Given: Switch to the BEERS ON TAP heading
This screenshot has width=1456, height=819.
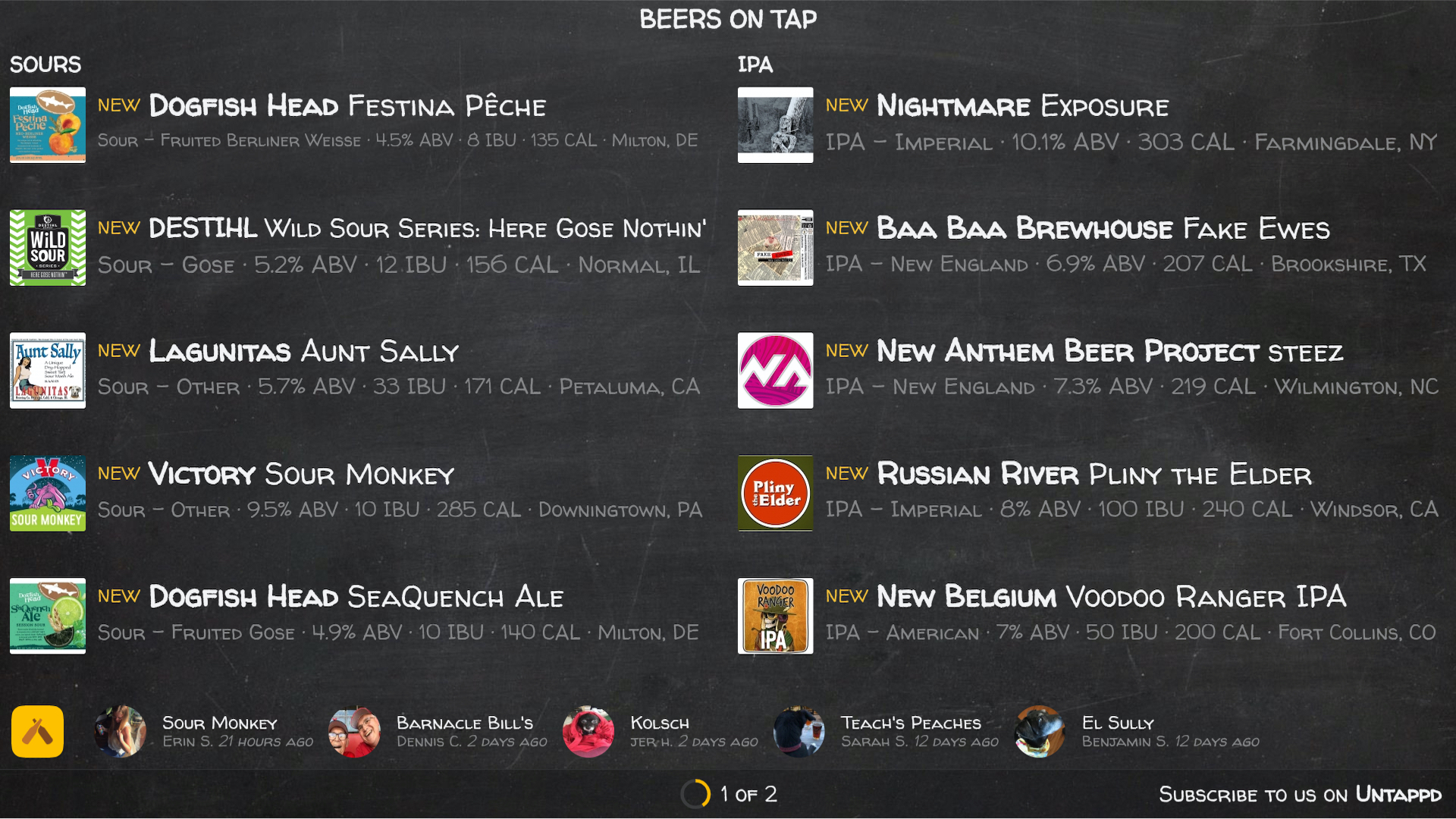Looking at the screenshot, I should click(728, 19).
